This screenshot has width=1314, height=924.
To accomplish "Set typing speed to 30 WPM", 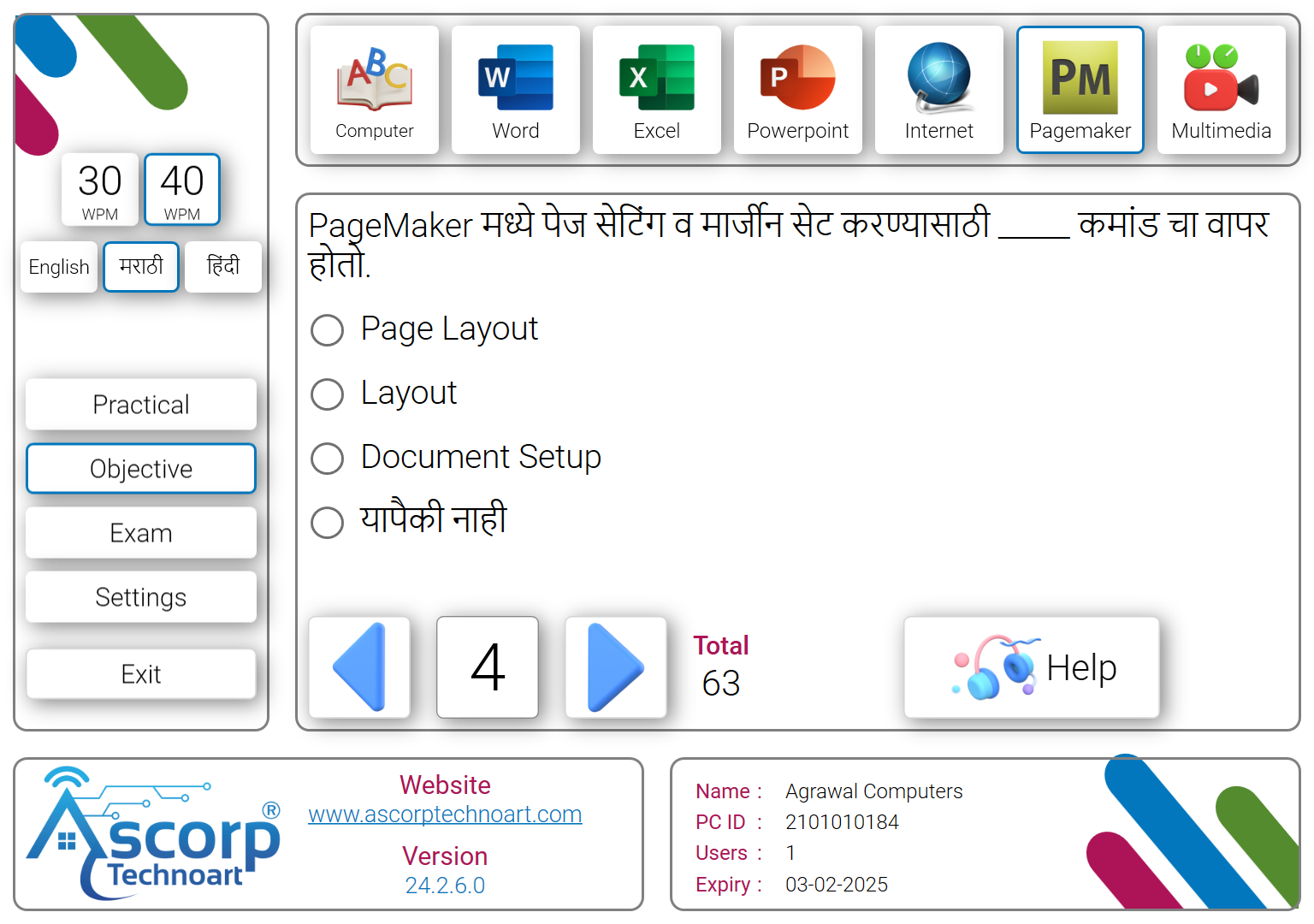I will pyautogui.click(x=100, y=190).
